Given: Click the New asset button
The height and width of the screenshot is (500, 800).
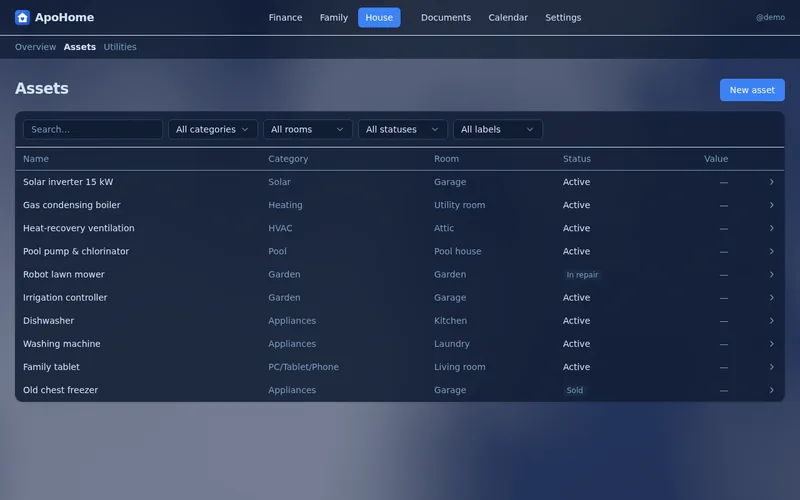Looking at the screenshot, I should point(752,90).
